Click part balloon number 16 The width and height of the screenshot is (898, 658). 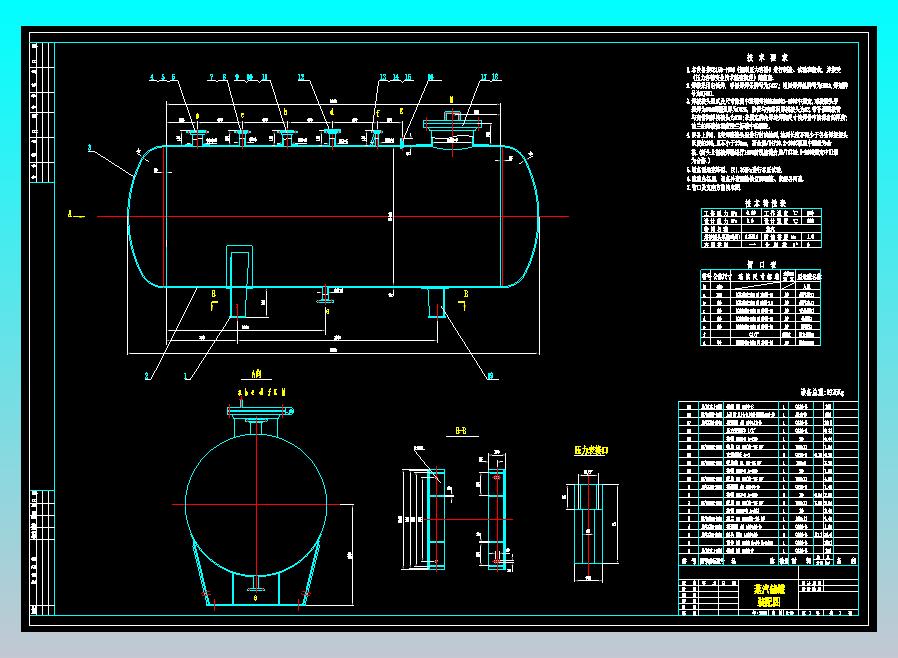(431, 77)
